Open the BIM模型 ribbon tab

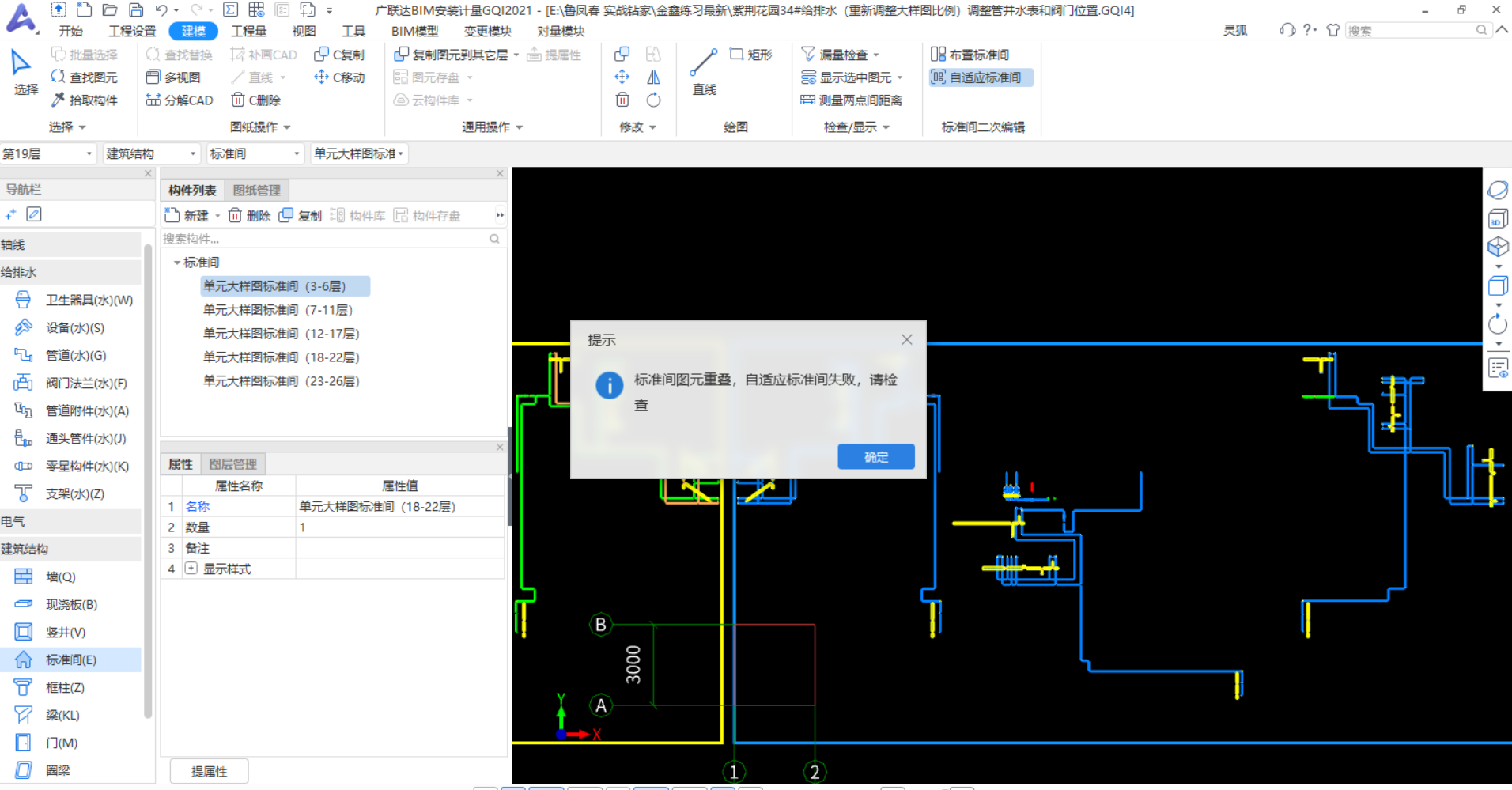click(414, 31)
